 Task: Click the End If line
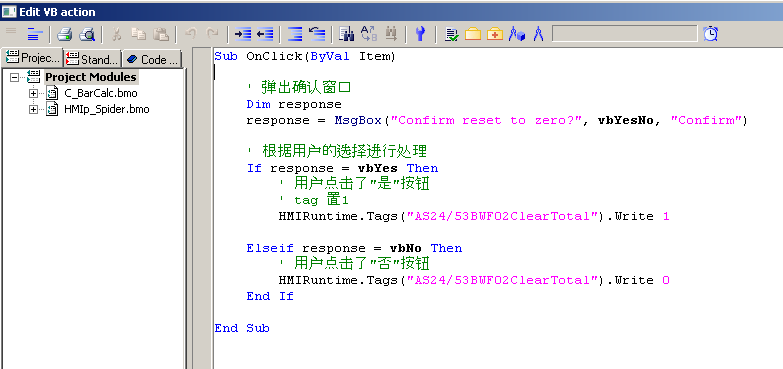click(270, 296)
